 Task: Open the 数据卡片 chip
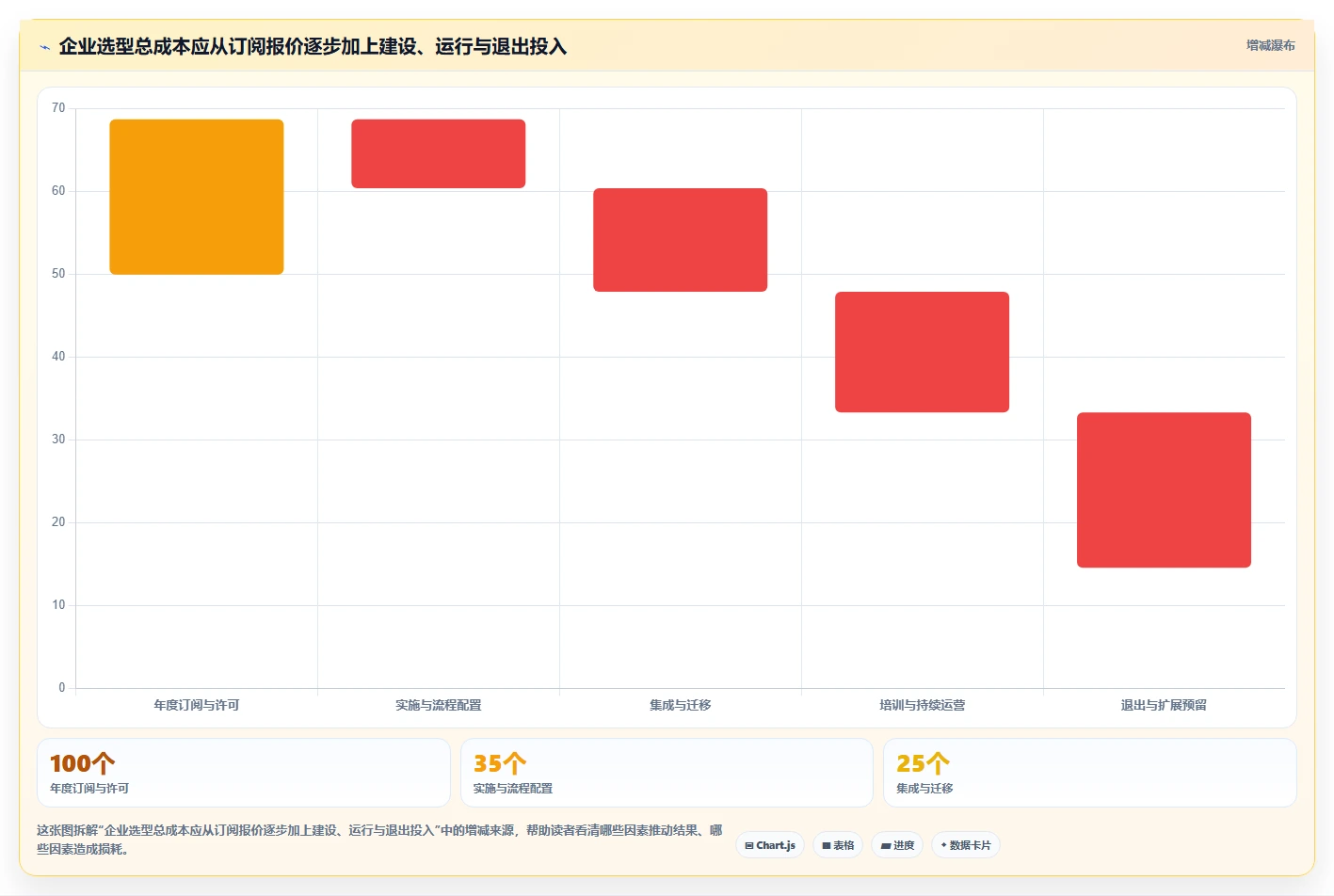click(x=966, y=845)
